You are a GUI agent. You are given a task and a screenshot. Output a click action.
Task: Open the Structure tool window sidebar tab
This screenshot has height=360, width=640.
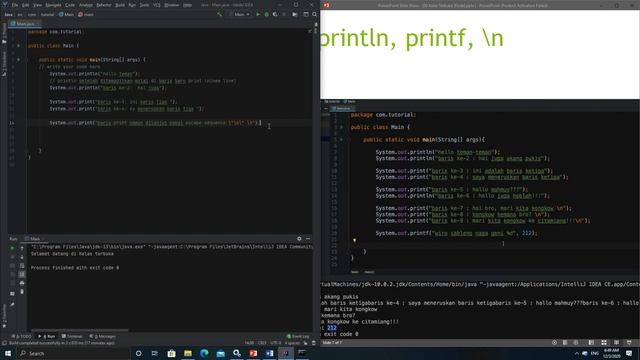coord(4,63)
